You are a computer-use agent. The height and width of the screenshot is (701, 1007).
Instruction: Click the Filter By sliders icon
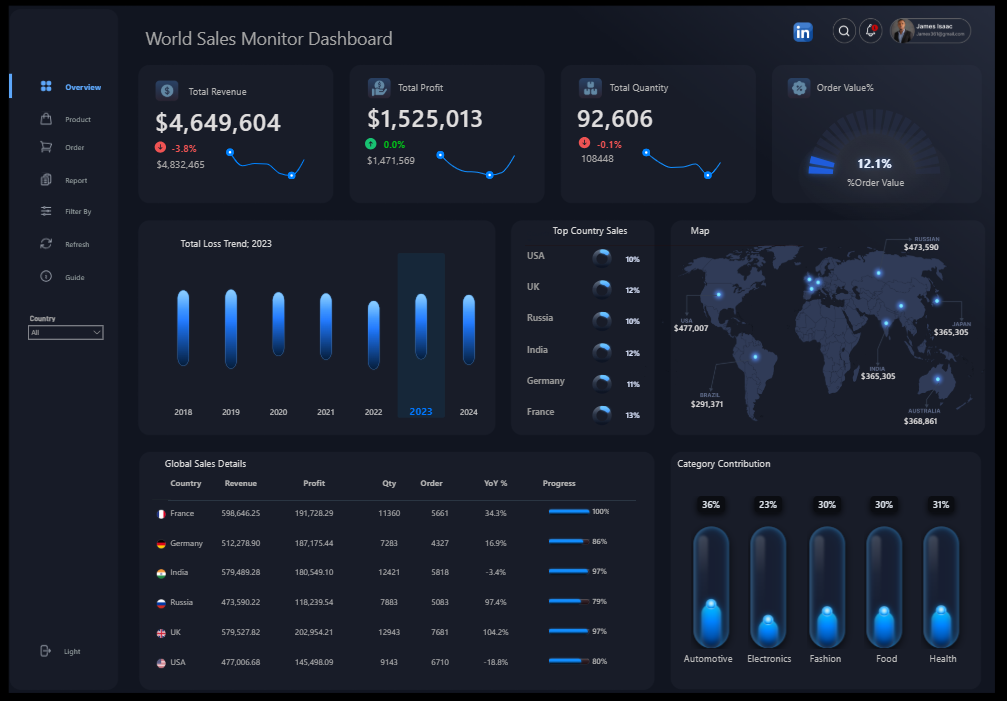(x=46, y=211)
